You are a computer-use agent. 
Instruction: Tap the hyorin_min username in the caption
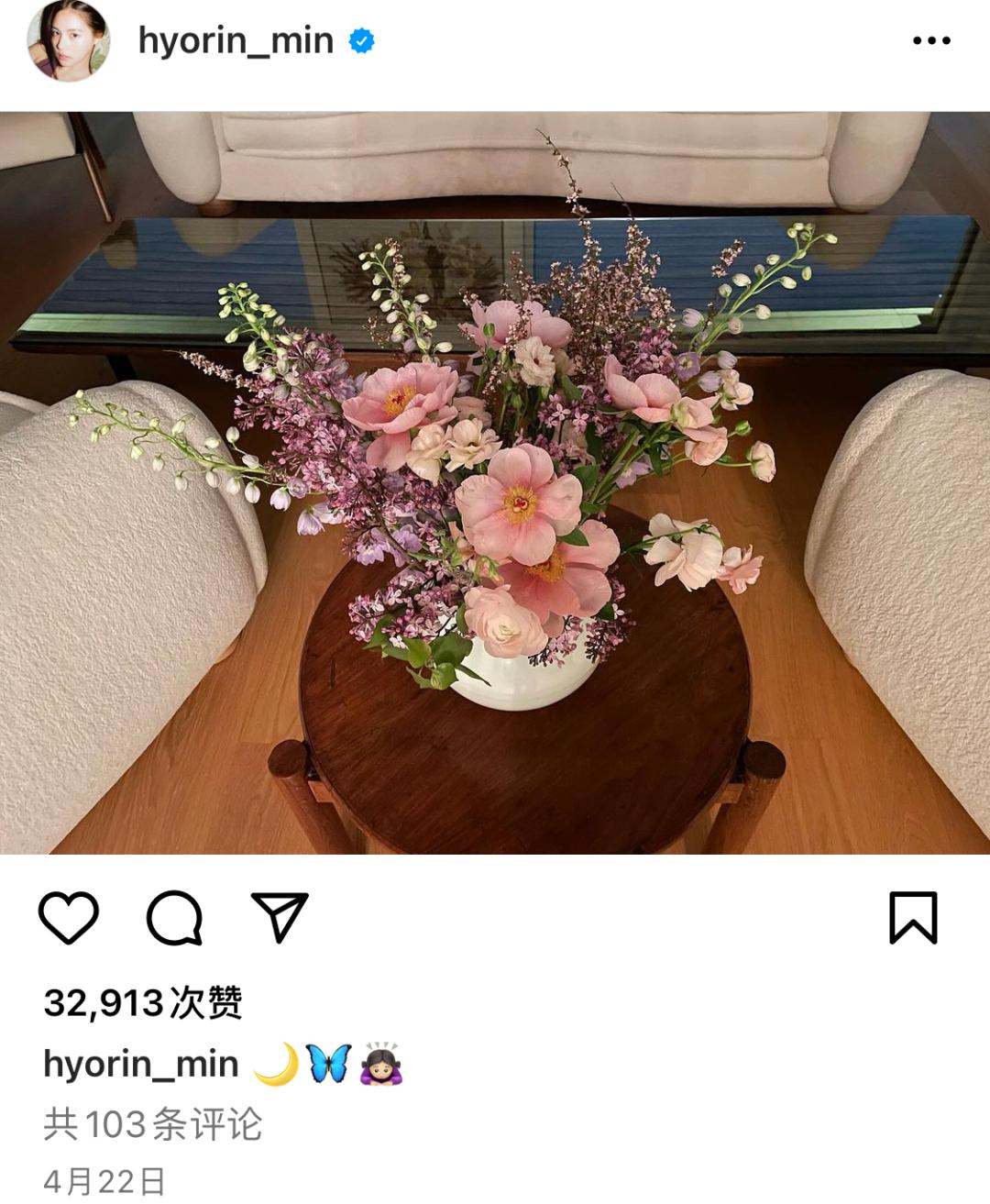(x=141, y=1064)
